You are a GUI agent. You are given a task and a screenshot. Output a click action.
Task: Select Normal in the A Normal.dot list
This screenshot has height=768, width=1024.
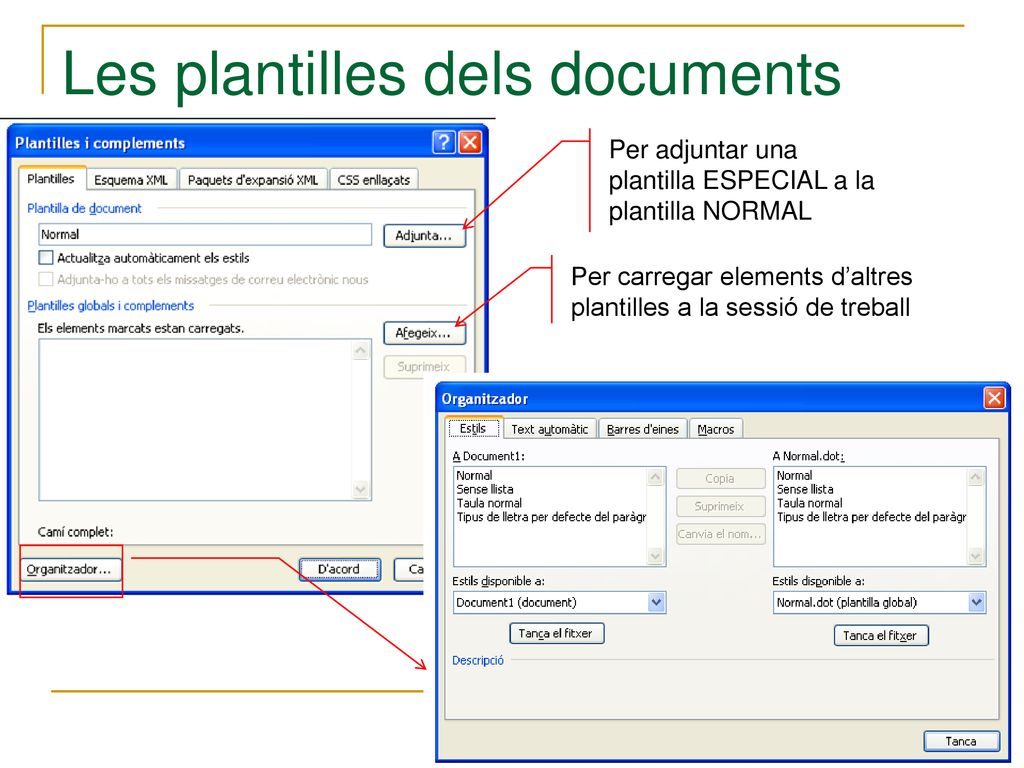(x=794, y=475)
